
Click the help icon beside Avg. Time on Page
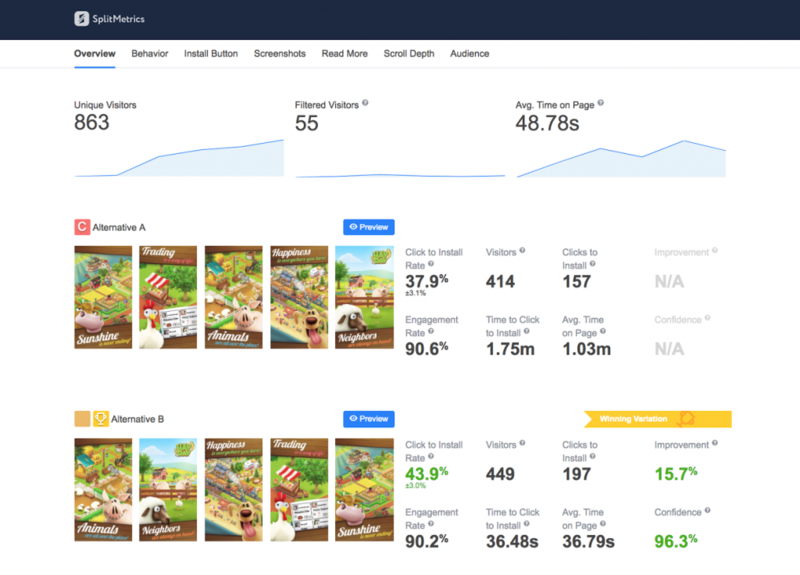(x=600, y=103)
